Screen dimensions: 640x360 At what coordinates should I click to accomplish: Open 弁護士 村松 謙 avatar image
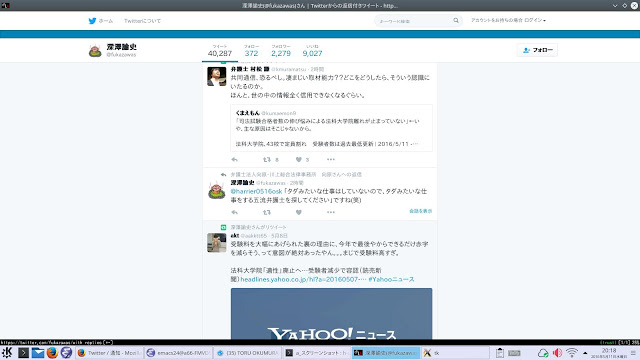pyautogui.click(x=216, y=76)
